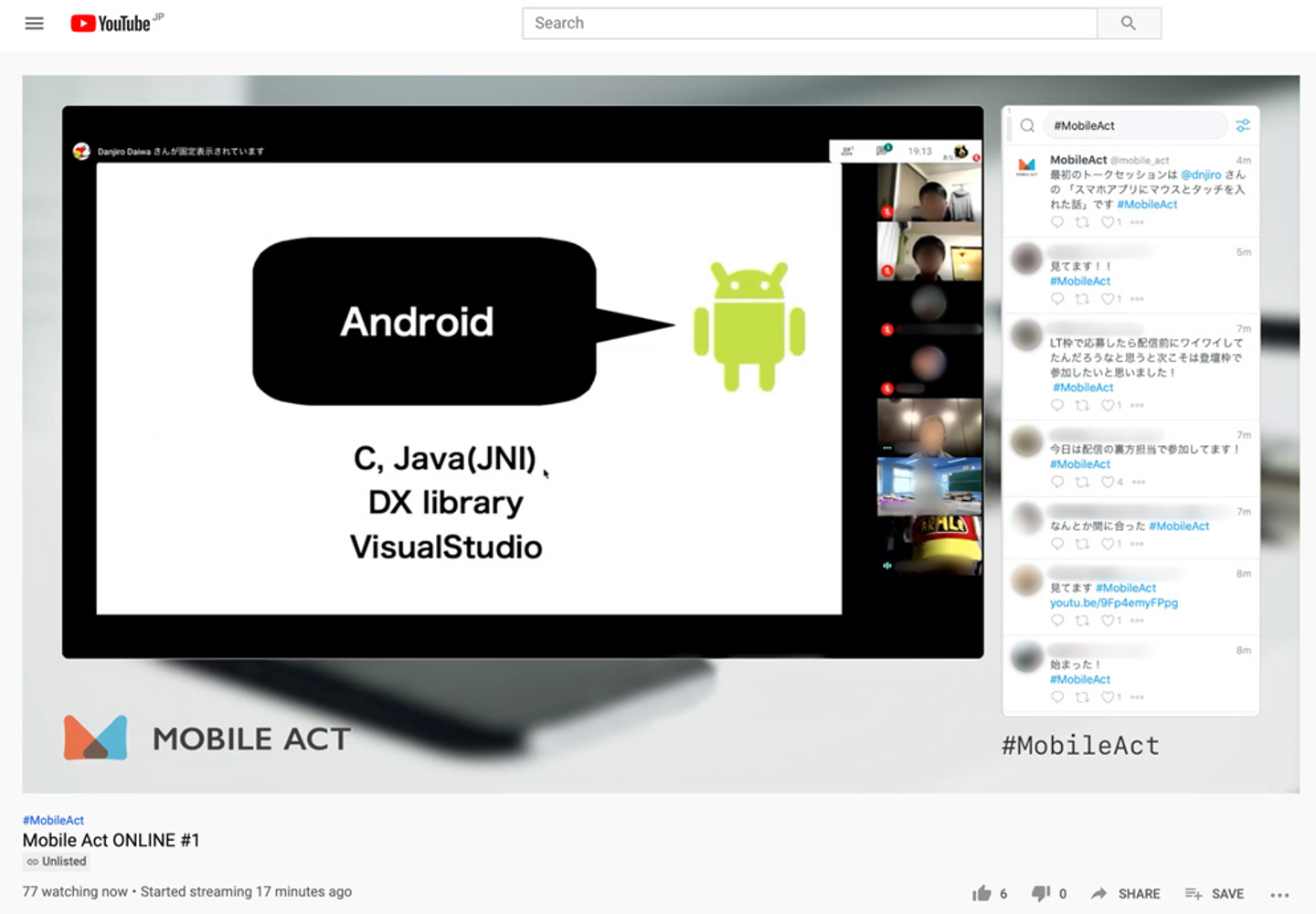Screen dimensions: 1316x914
Task: Like the tweet with four likes
Action: pos(1108,482)
